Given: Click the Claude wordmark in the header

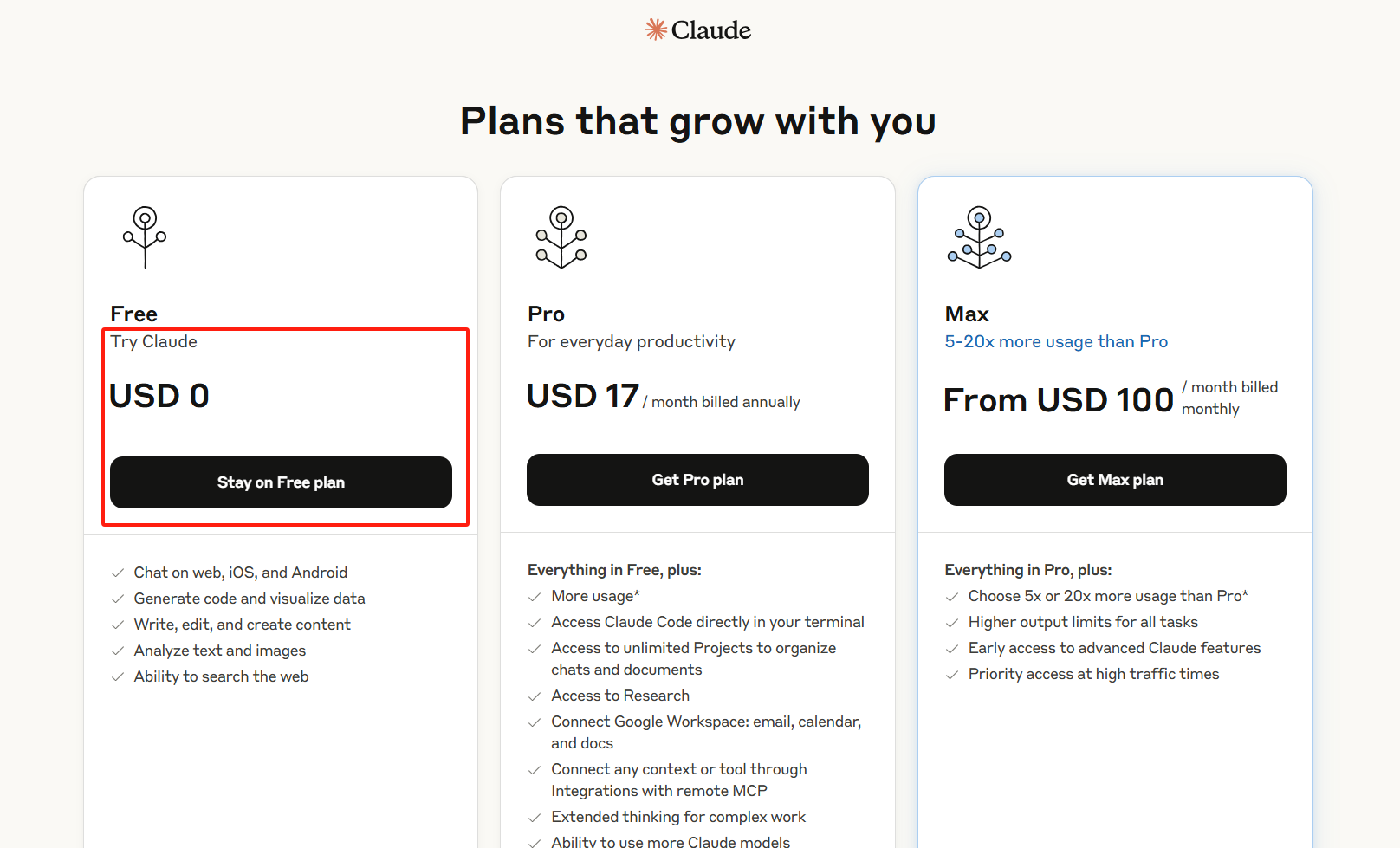Looking at the screenshot, I should click(710, 30).
